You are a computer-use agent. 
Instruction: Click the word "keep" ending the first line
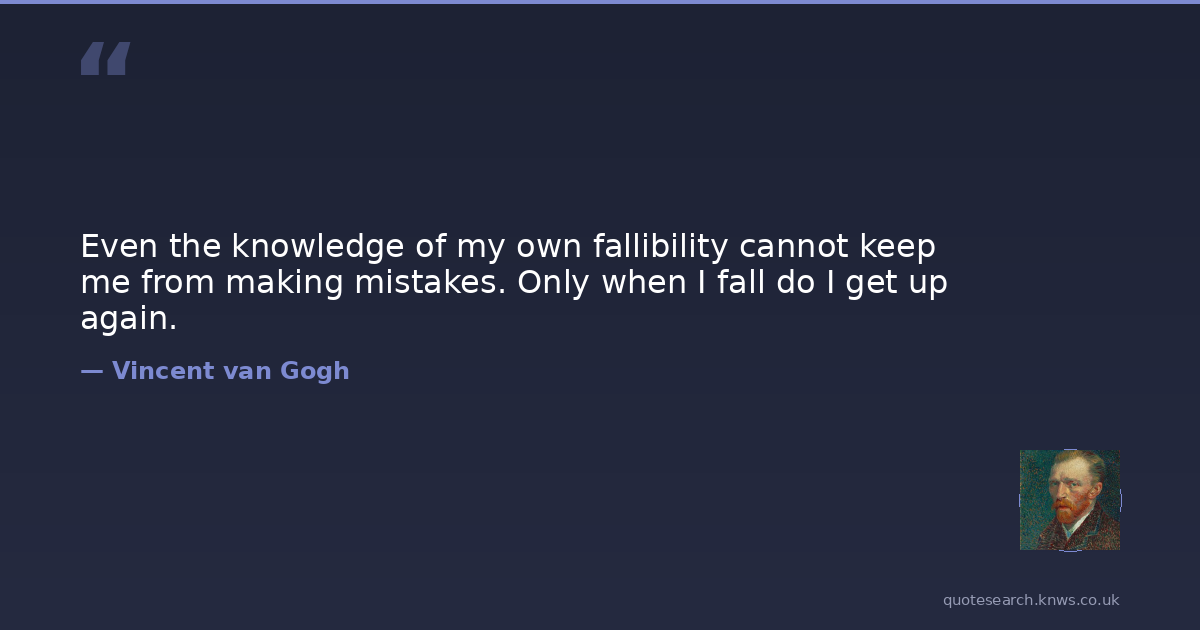point(898,246)
